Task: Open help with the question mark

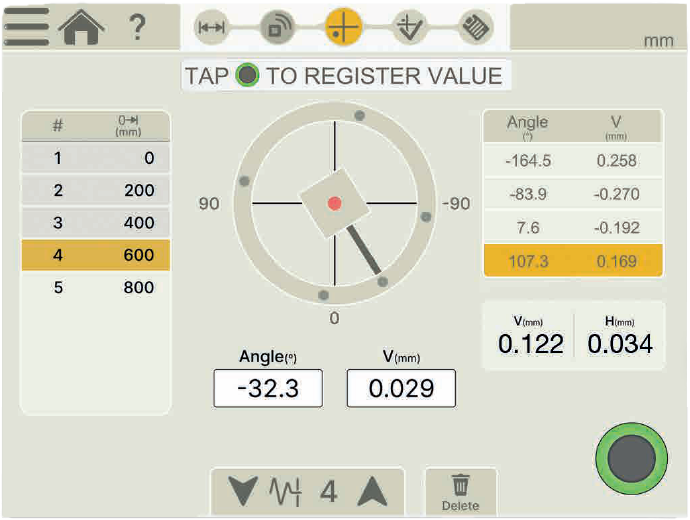Action: tap(138, 27)
